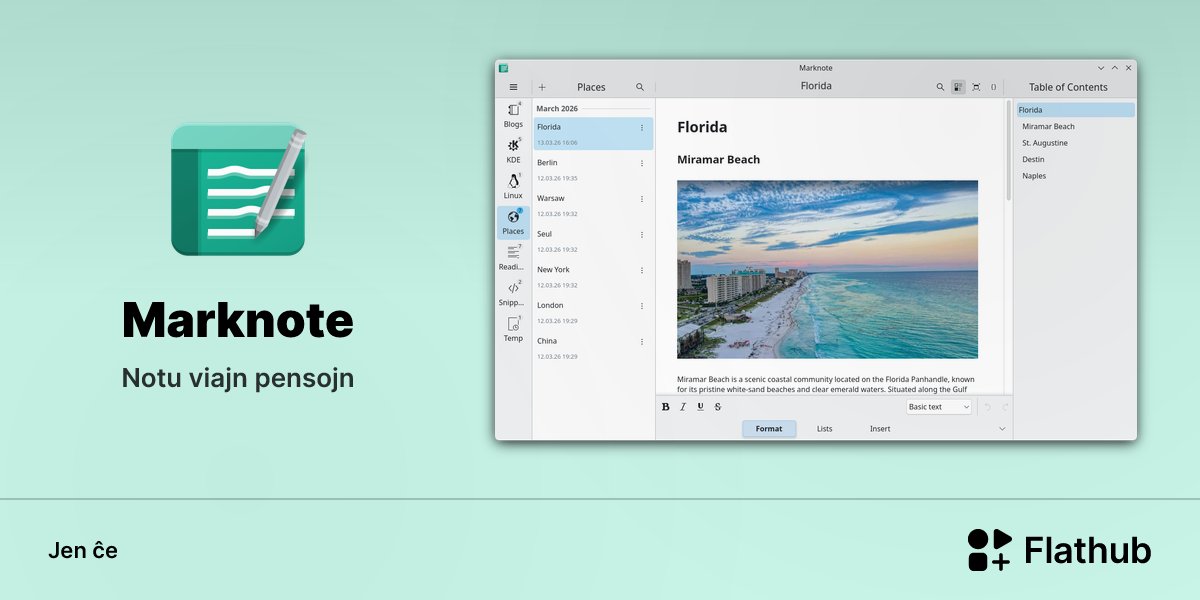The height and width of the screenshot is (600, 1200).
Task: Open the Reading notebook
Action: (513, 257)
